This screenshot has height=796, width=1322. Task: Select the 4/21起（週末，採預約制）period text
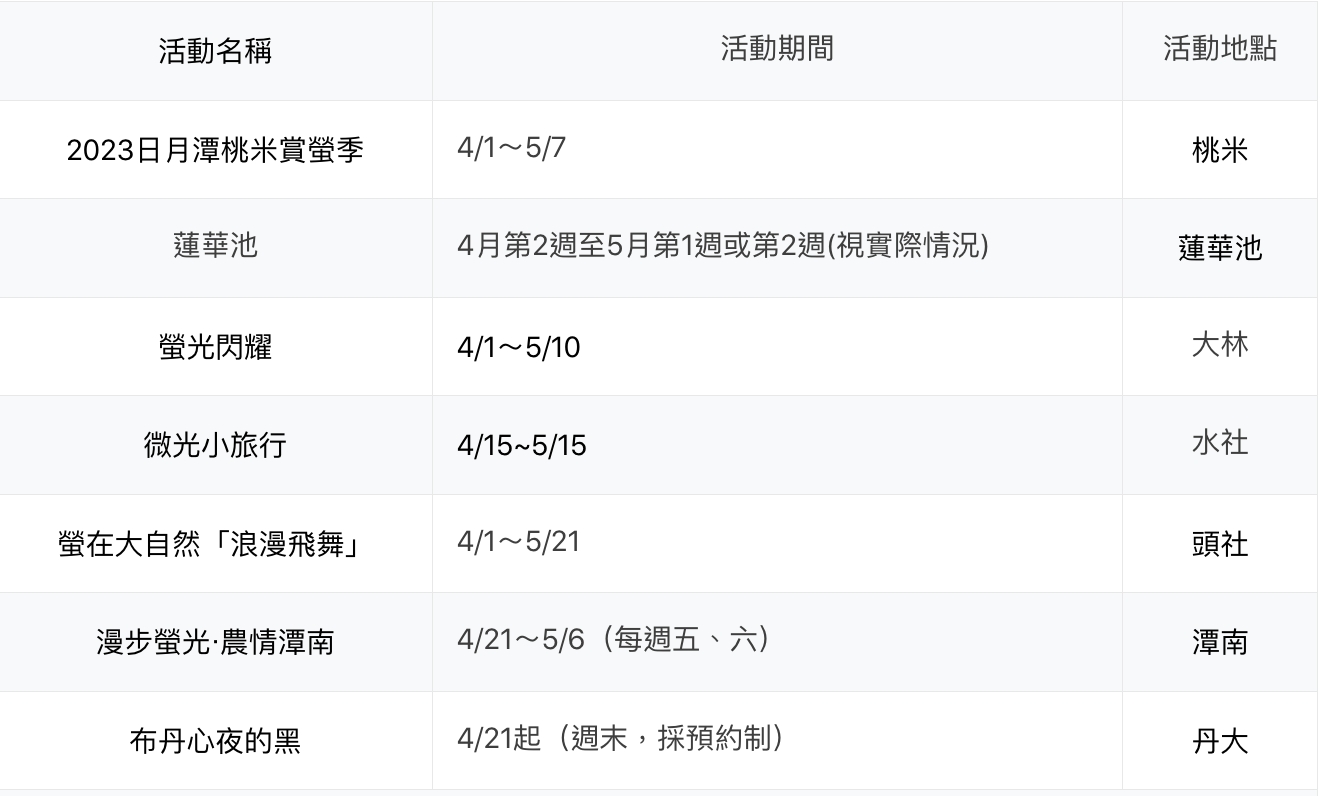coord(620,739)
